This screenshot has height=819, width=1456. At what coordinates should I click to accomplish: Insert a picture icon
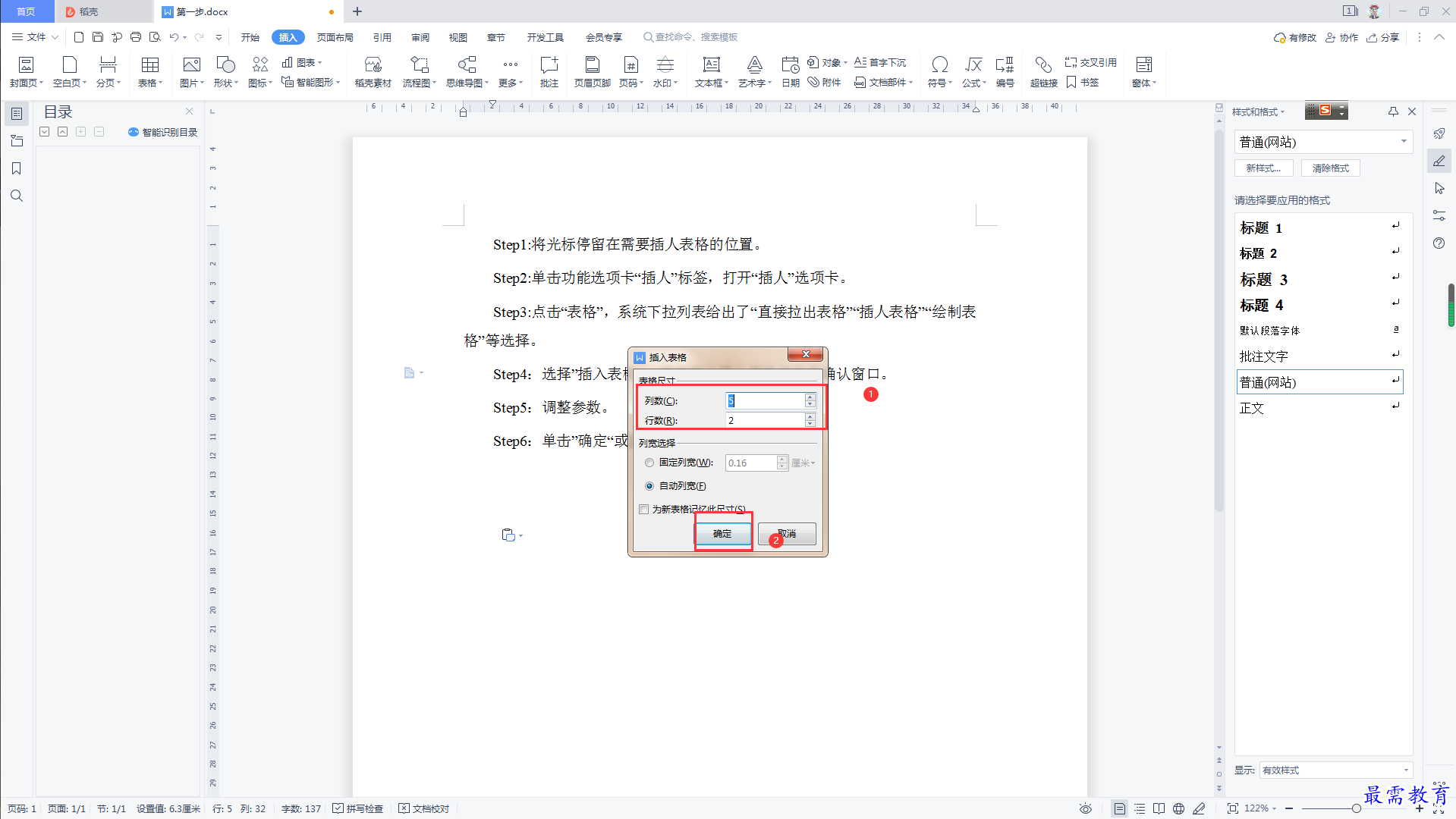click(192, 72)
